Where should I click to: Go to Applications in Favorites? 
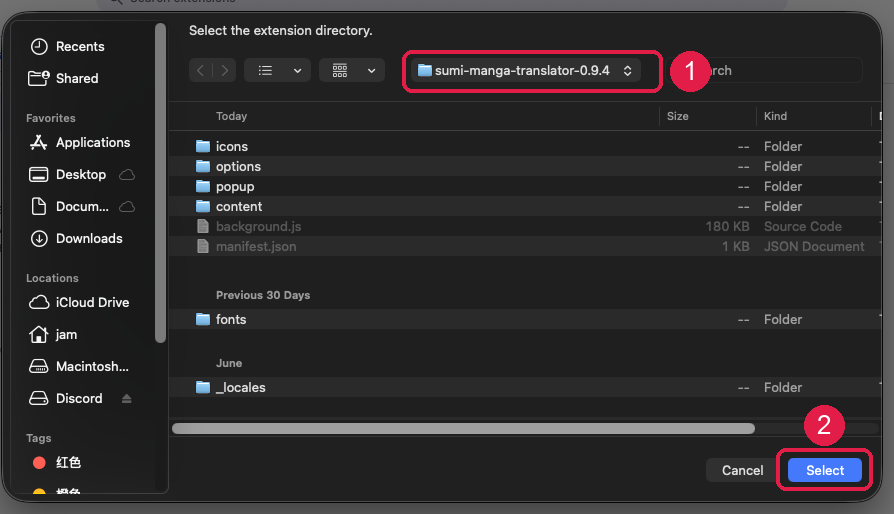coord(80,142)
